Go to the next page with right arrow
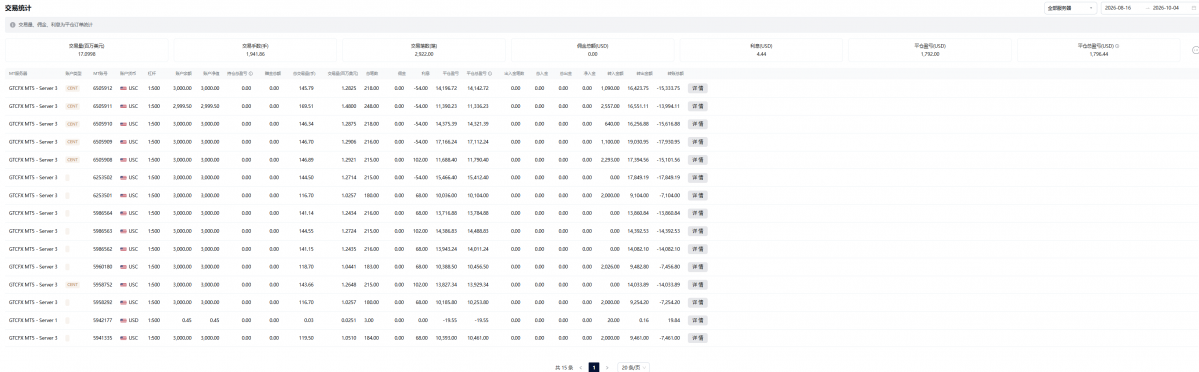 coord(607,367)
